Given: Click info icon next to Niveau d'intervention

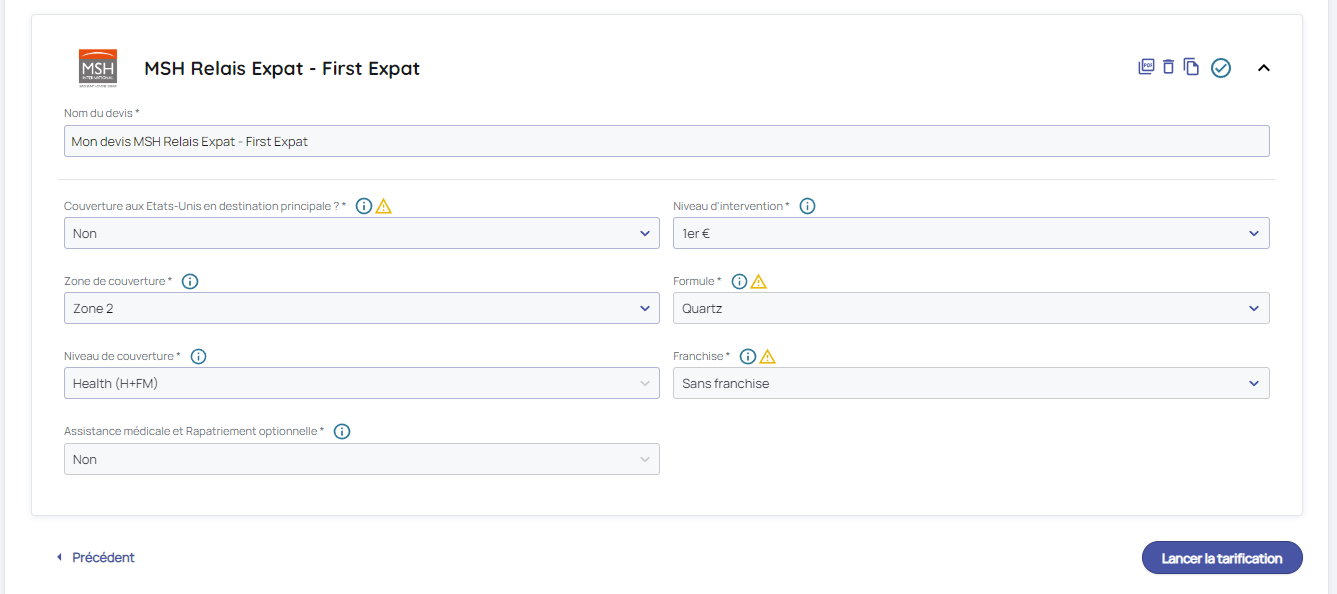Looking at the screenshot, I should pyautogui.click(x=807, y=206).
